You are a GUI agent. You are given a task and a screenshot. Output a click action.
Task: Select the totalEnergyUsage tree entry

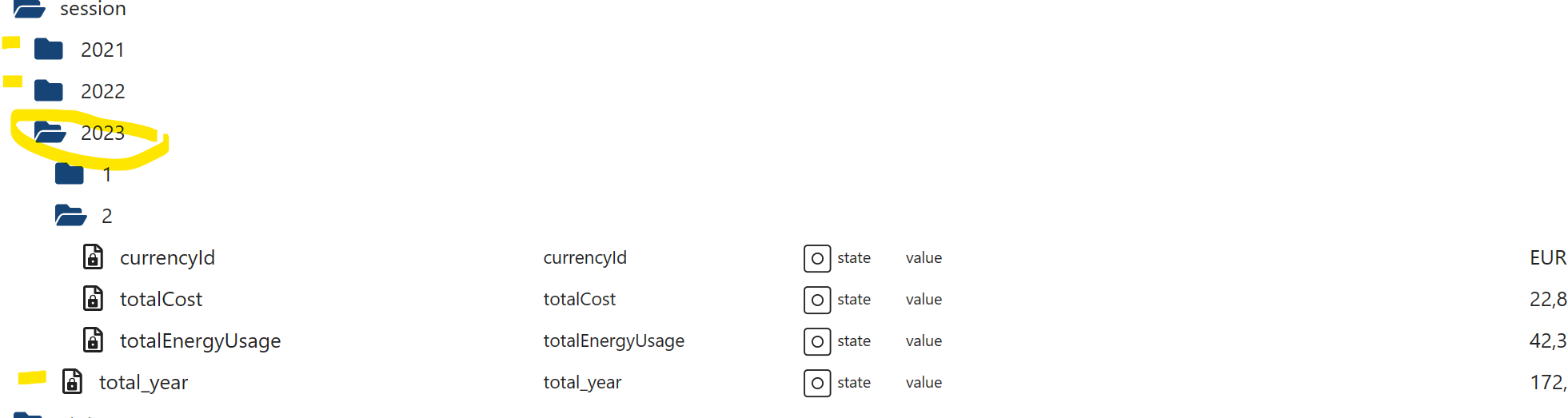(x=200, y=340)
